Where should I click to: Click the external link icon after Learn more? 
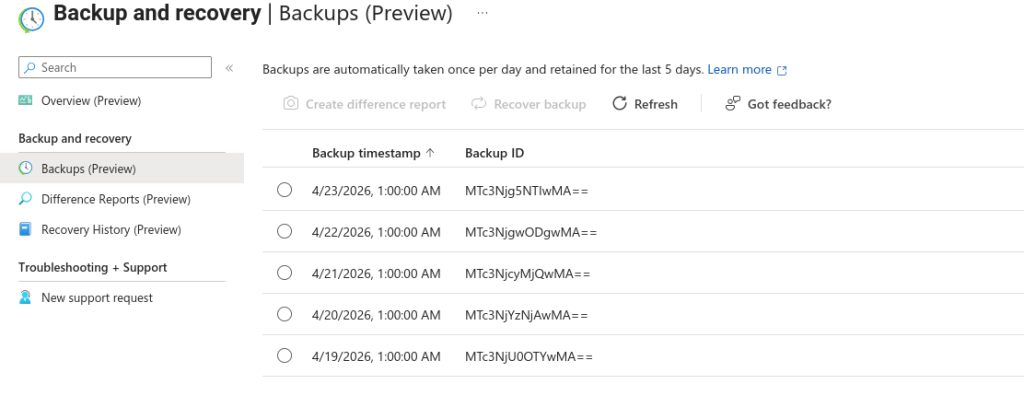point(782,70)
